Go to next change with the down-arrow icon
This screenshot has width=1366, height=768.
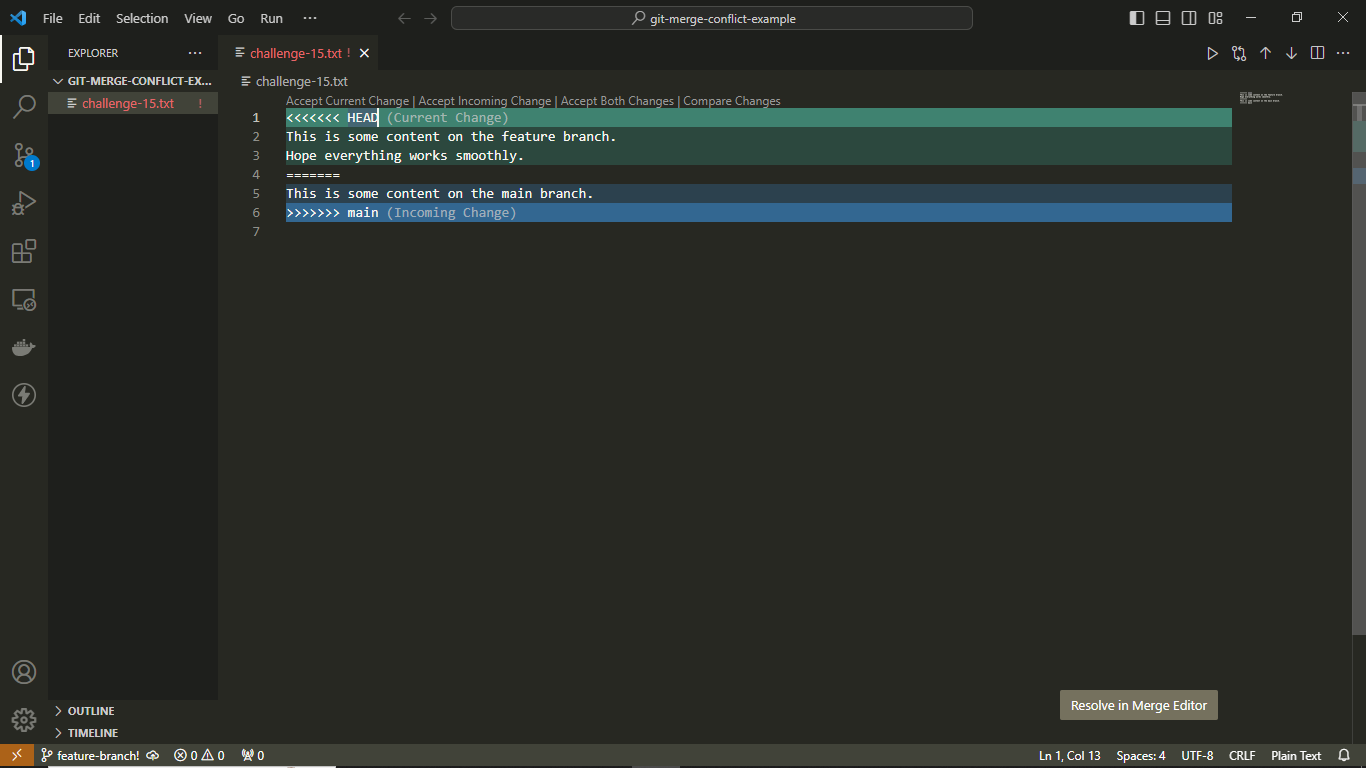[x=1291, y=53]
